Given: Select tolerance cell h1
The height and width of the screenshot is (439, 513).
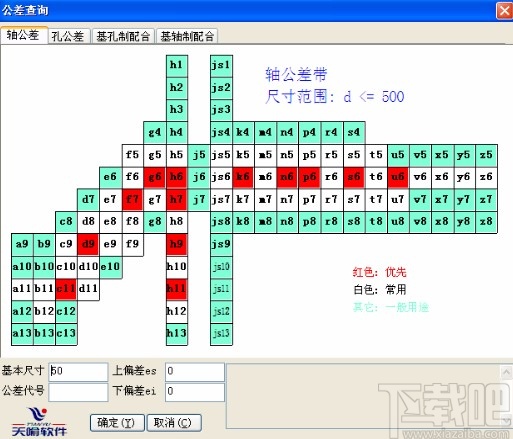Looking at the screenshot, I should [177, 66].
